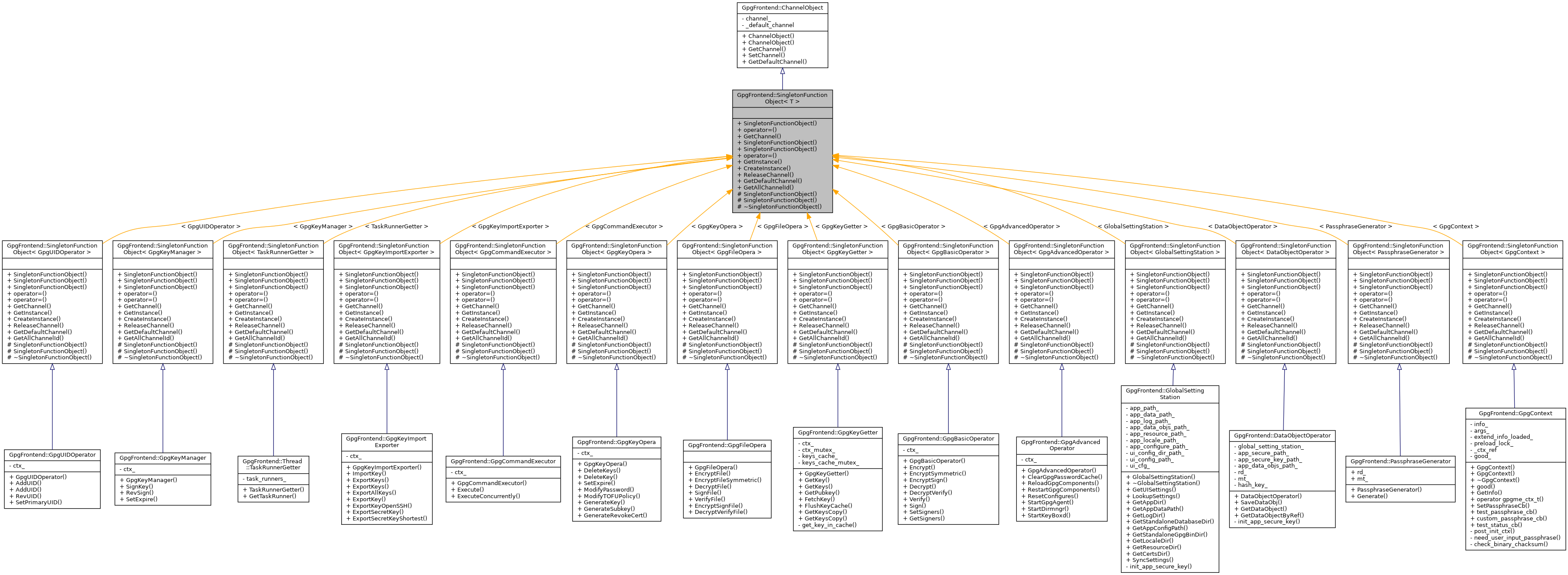Click '+ FlushKeyCache()' method text
The width and height of the screenshot is (1568, 575).
(825, 506)
